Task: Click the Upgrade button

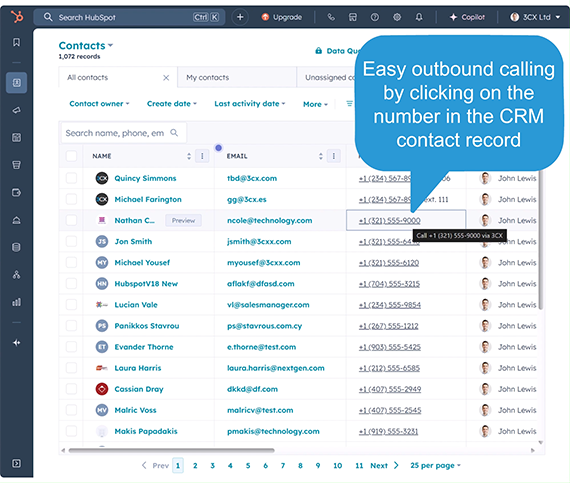Action: tap(282, 17)
